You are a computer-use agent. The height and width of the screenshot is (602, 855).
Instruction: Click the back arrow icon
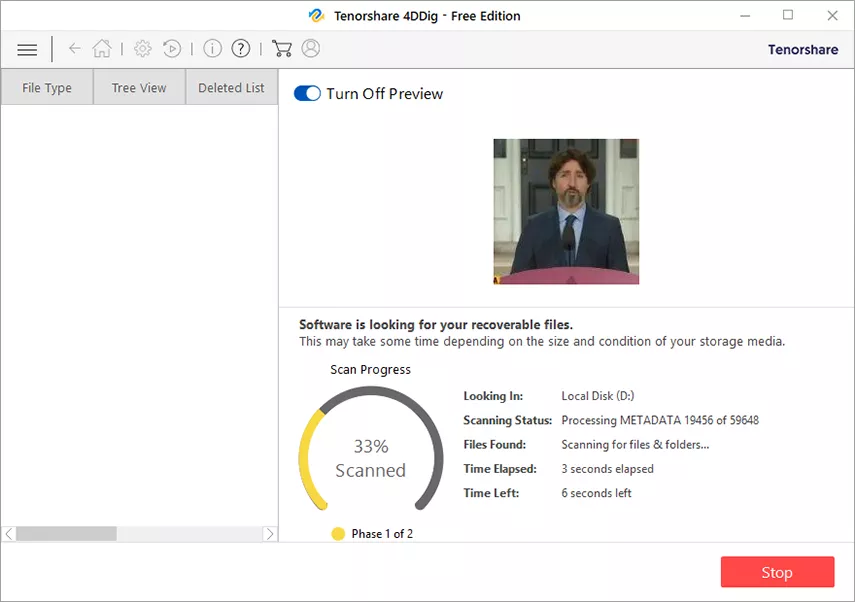(x=74, y=49)
